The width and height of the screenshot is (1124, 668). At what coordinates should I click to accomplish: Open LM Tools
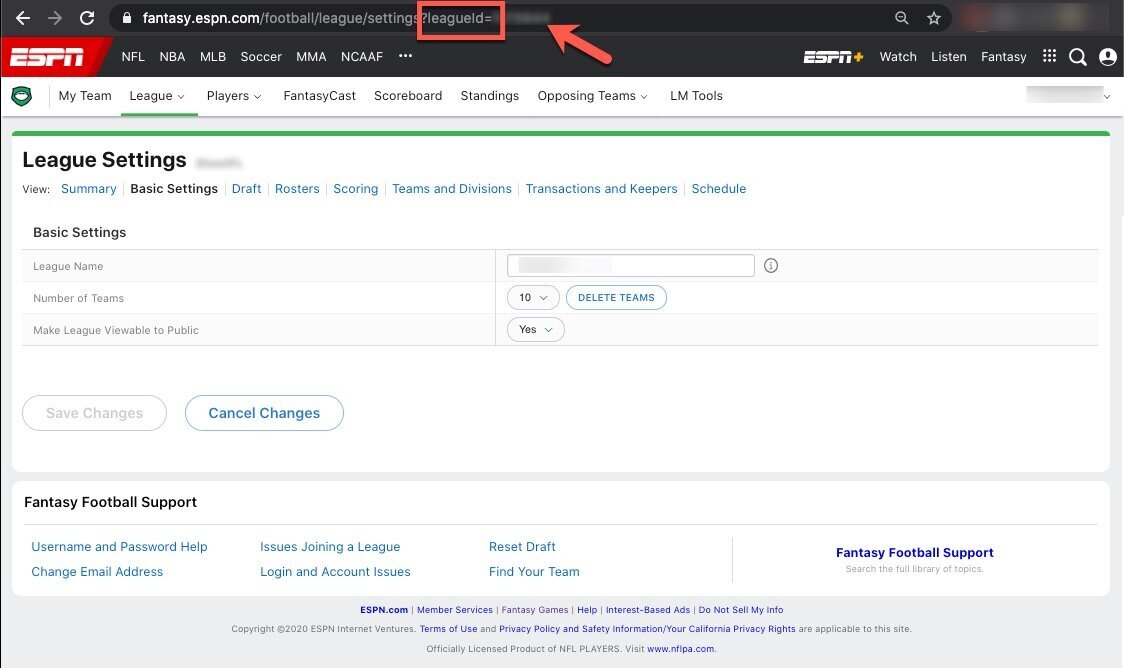click(x=696, y=95)
